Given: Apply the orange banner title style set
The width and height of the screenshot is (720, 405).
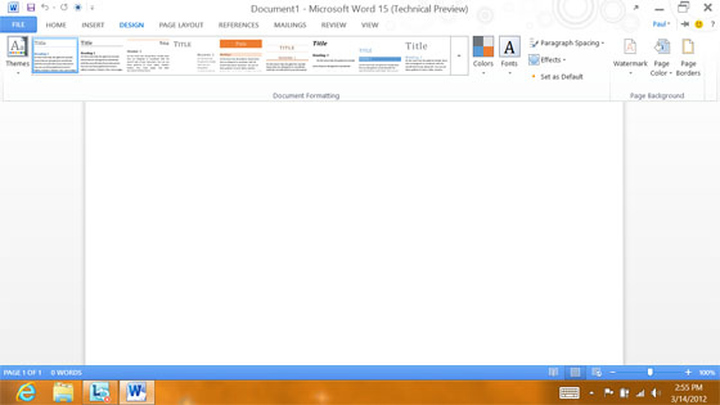Looking at the screenshot, I should [x=241, y=56].
